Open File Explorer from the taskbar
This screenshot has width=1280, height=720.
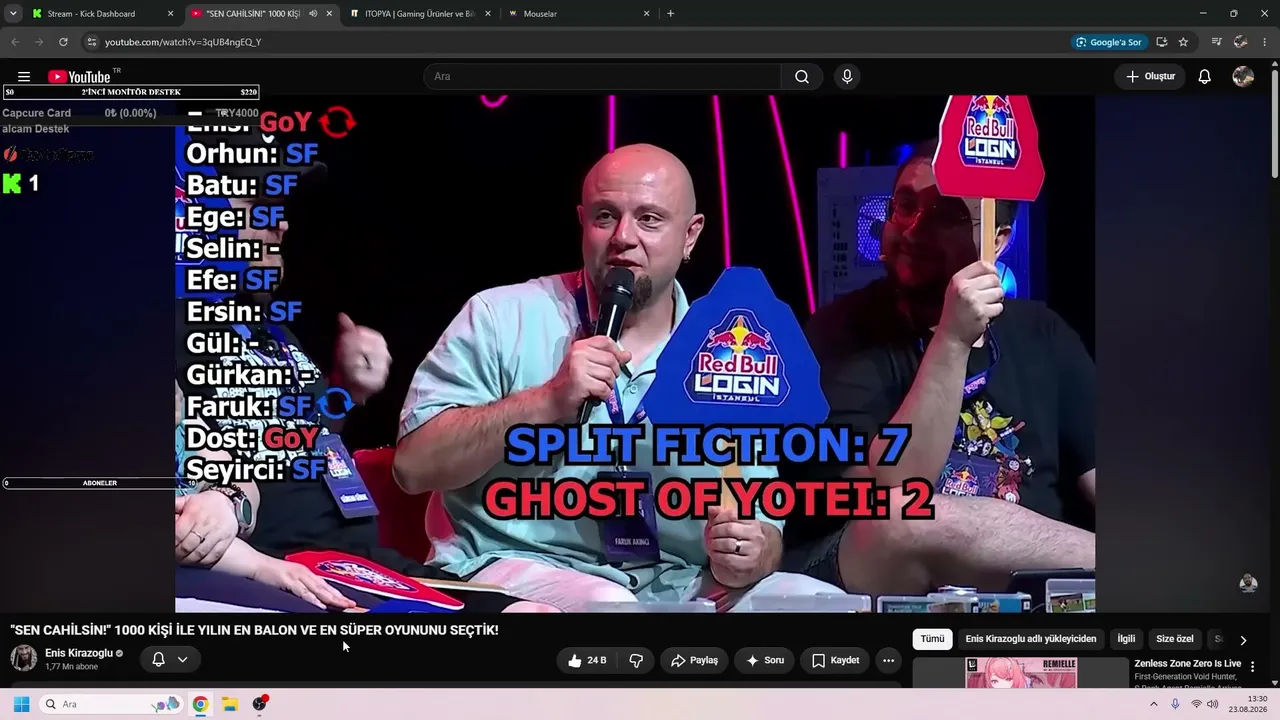point(229,704)
